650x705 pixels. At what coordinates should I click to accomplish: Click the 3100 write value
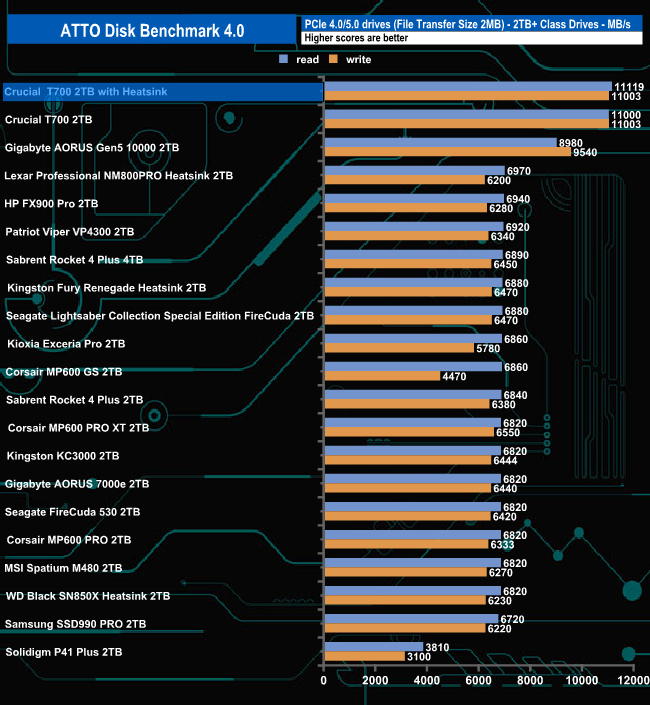[419, 656]
